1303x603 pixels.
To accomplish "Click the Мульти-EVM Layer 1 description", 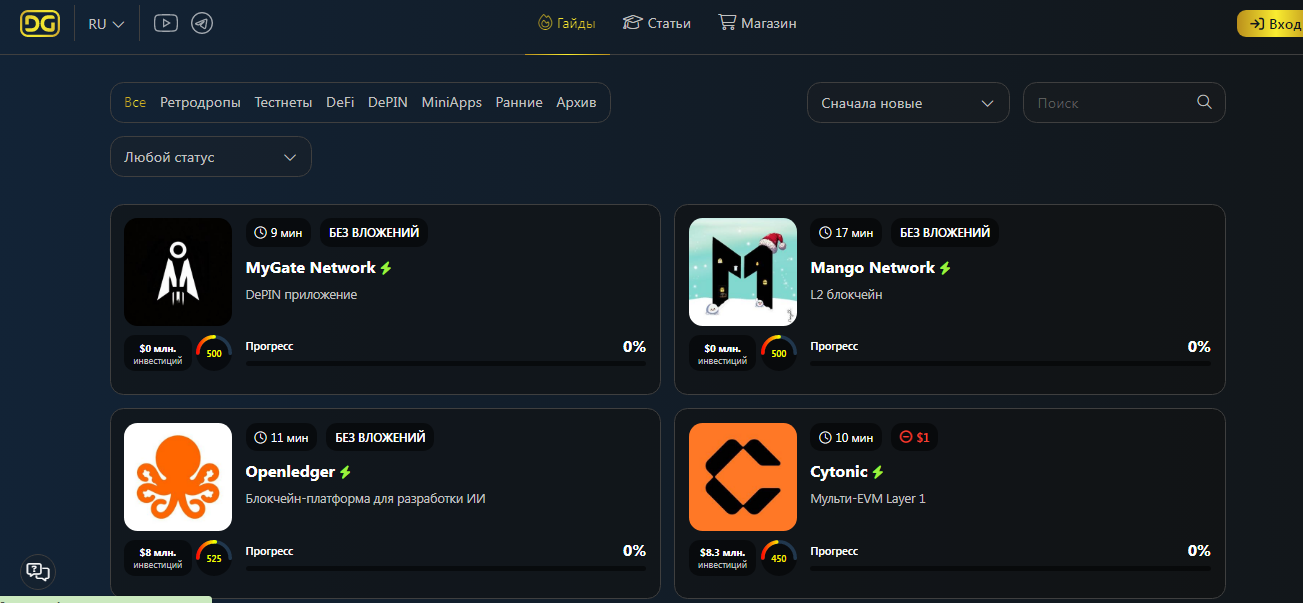I will 868,499.
